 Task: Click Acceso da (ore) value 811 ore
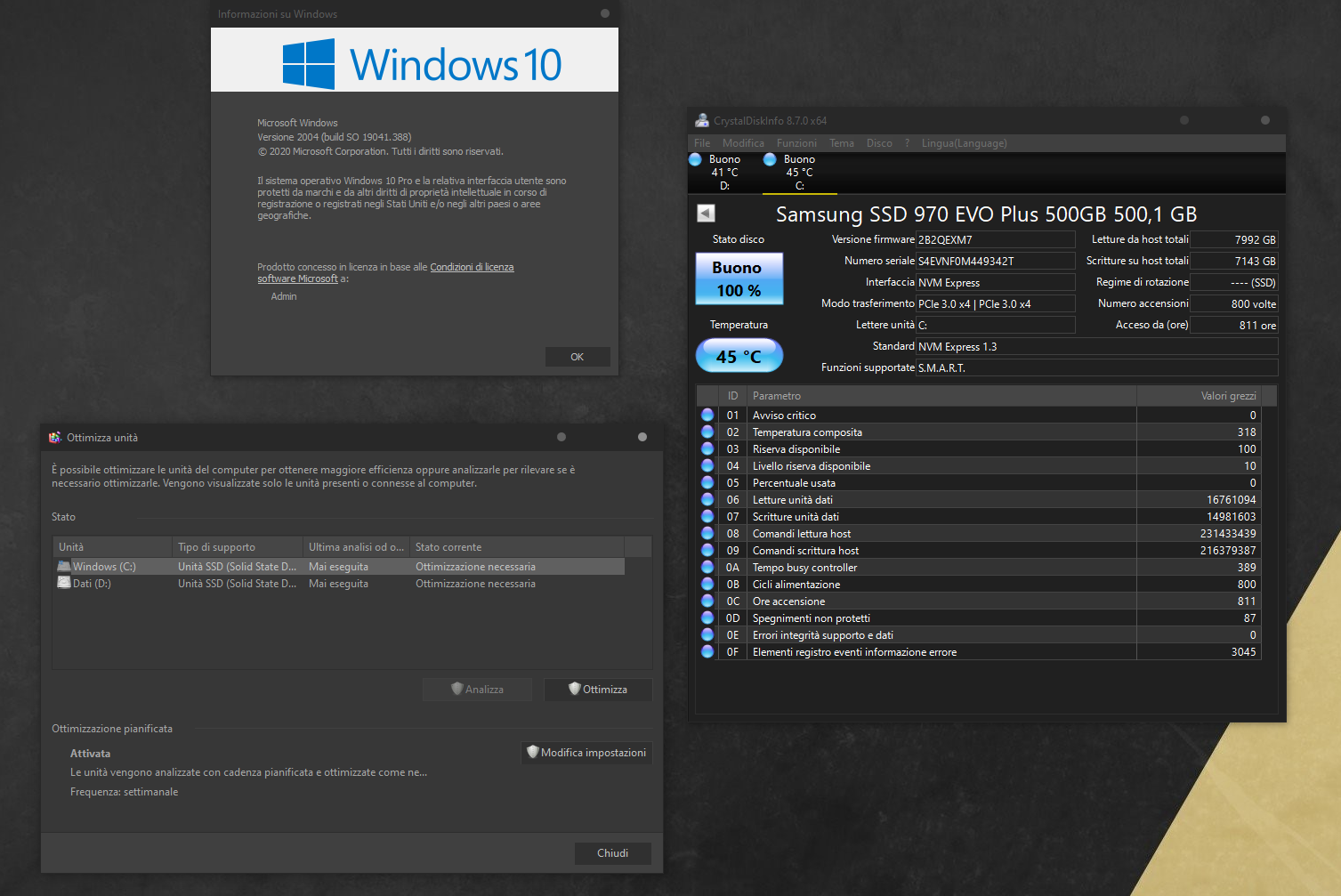coord(1234,325)
